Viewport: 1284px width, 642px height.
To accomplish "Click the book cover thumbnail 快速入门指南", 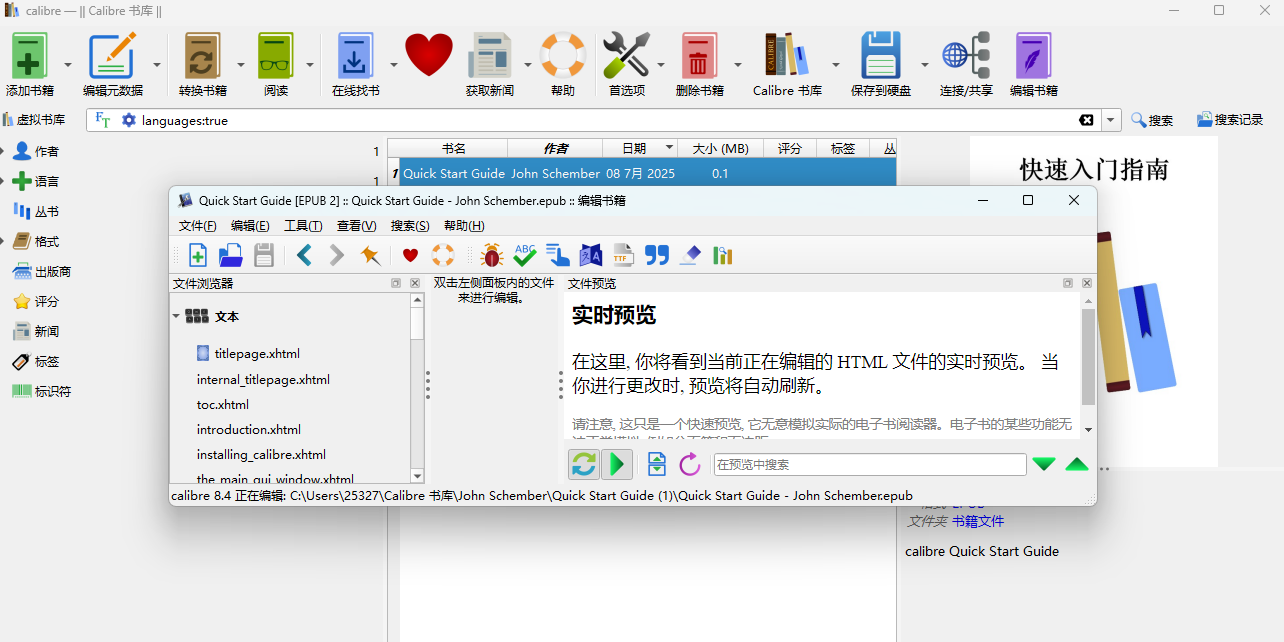I will coord(1093,302).
